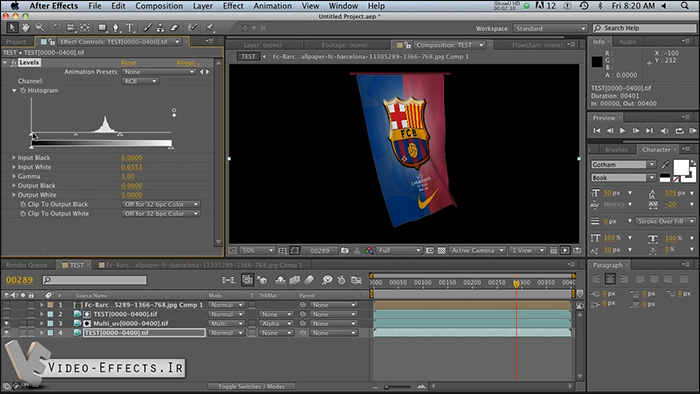This screenshot has width=700, height=394.
Task: Expand Gamma property
Action: pyautogui.click(x=14, y=176)
